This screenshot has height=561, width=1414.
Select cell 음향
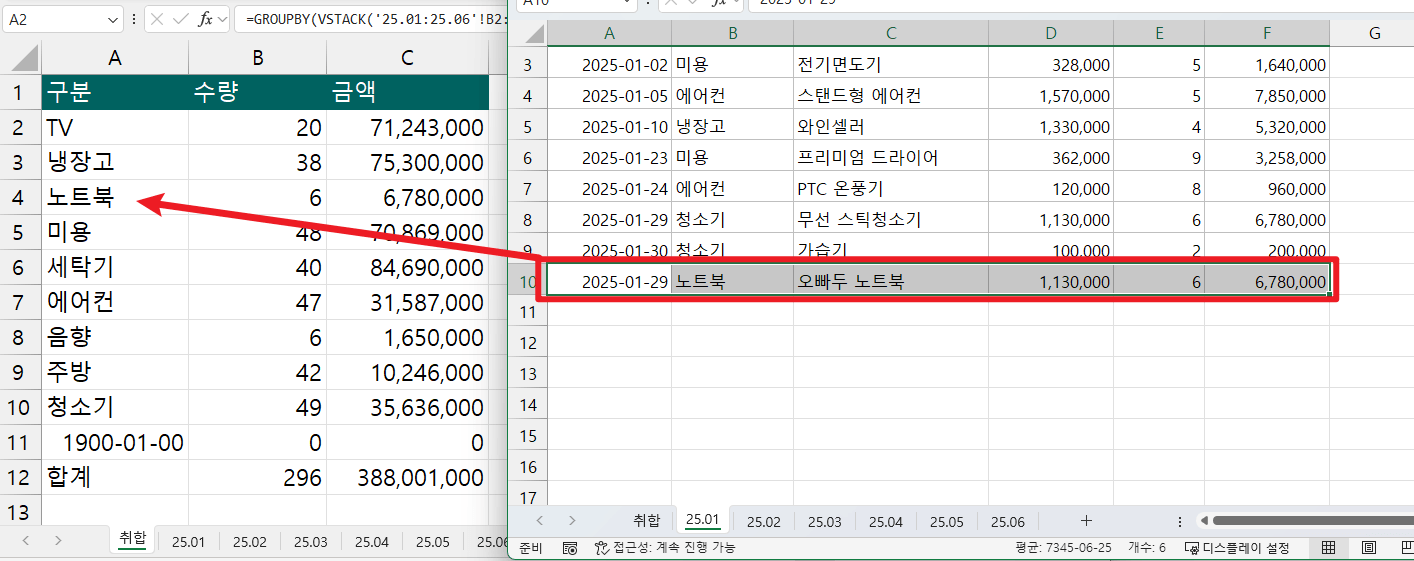point(115,338)
